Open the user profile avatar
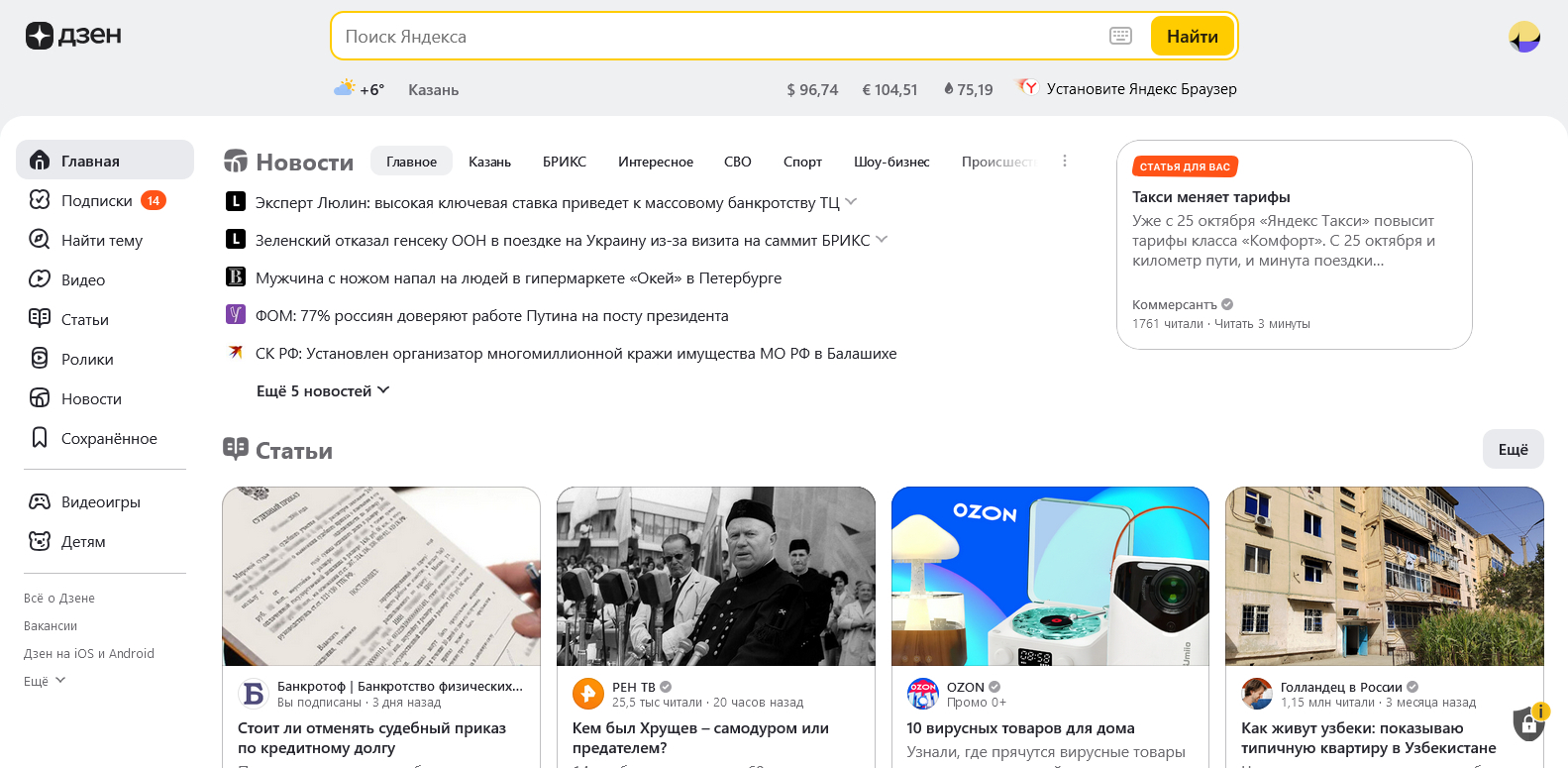 (x=1524, y=37)
